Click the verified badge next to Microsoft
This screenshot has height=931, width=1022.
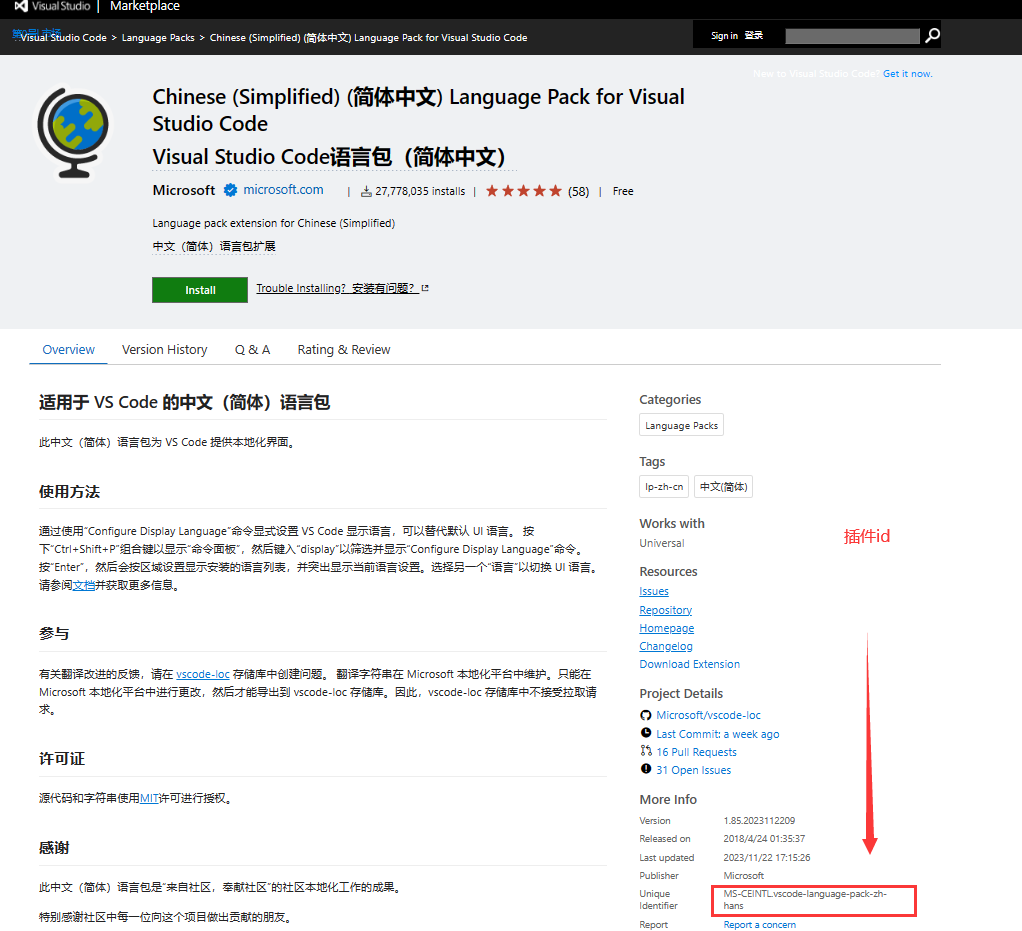click(x=230, y=190)
